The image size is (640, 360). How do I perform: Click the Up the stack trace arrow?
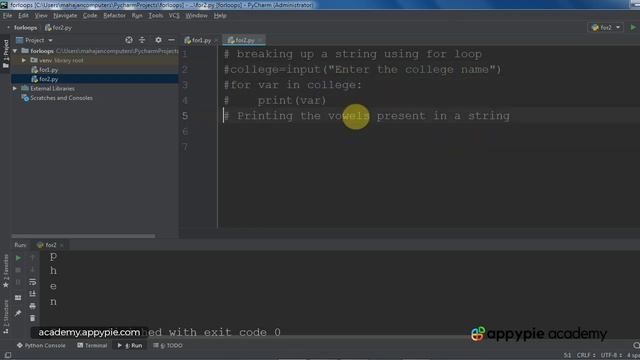pos(33,258)
